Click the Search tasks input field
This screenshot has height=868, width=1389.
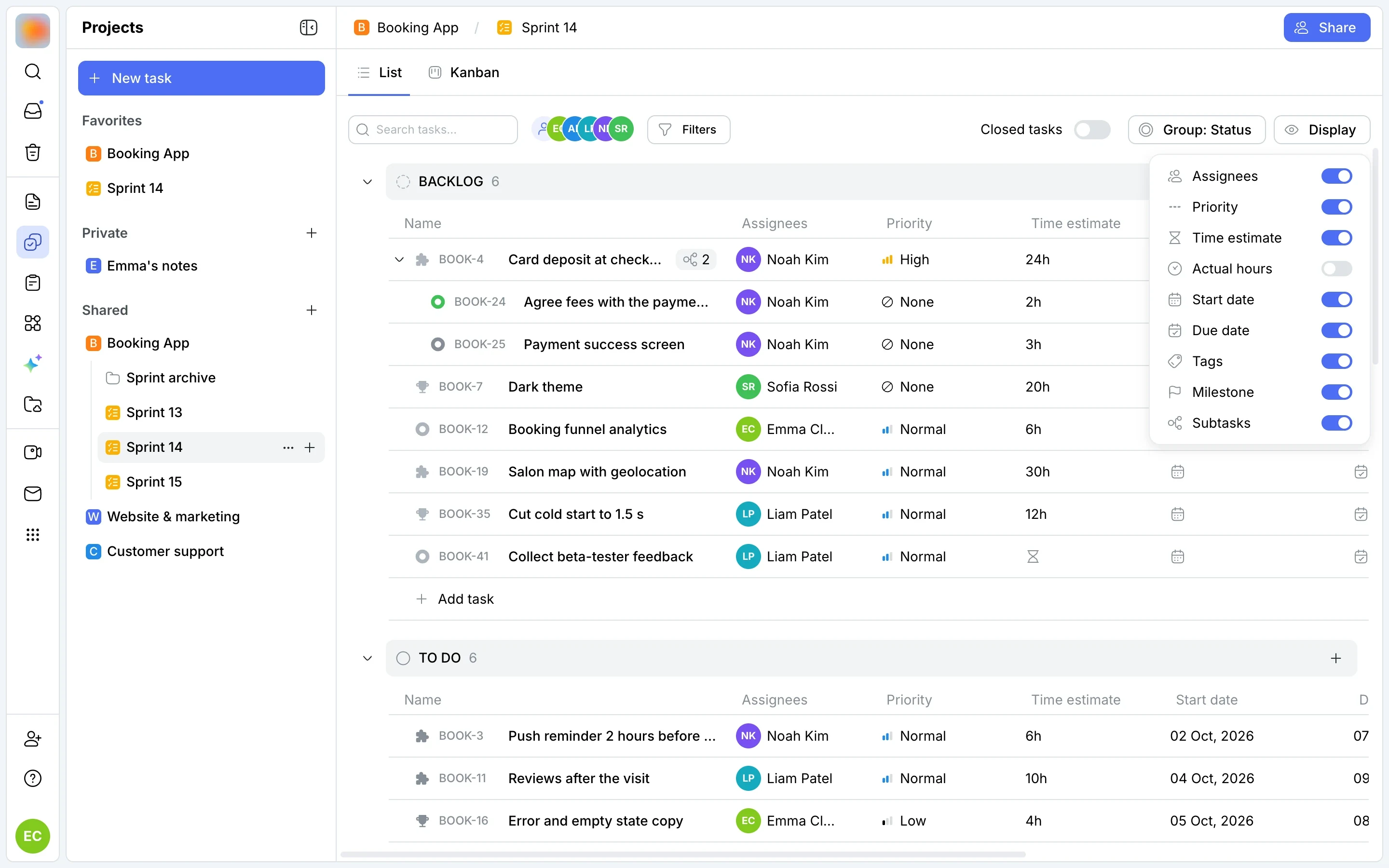[x=433, y=130]
